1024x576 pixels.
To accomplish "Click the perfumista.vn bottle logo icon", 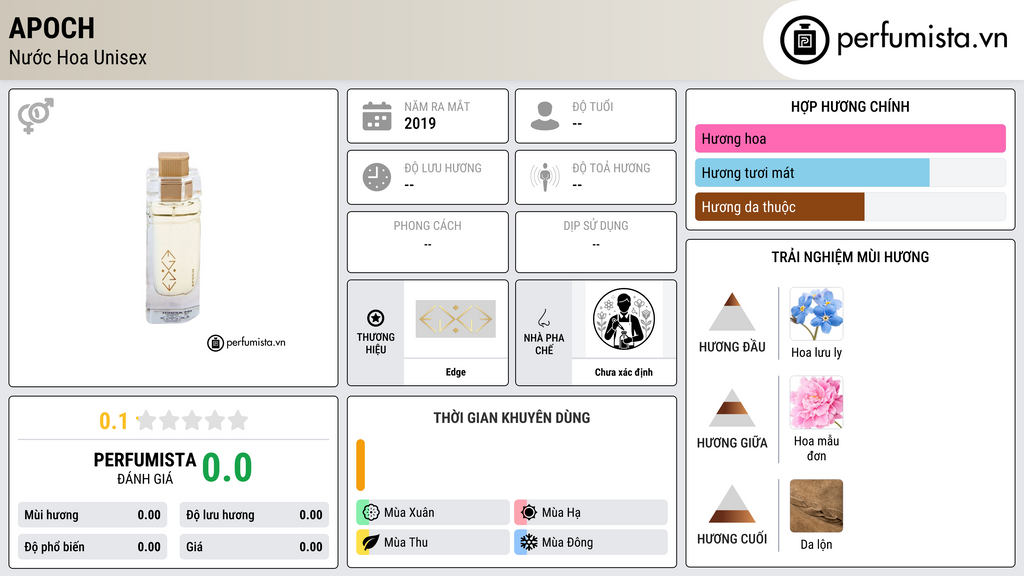I will coord(804,40).
